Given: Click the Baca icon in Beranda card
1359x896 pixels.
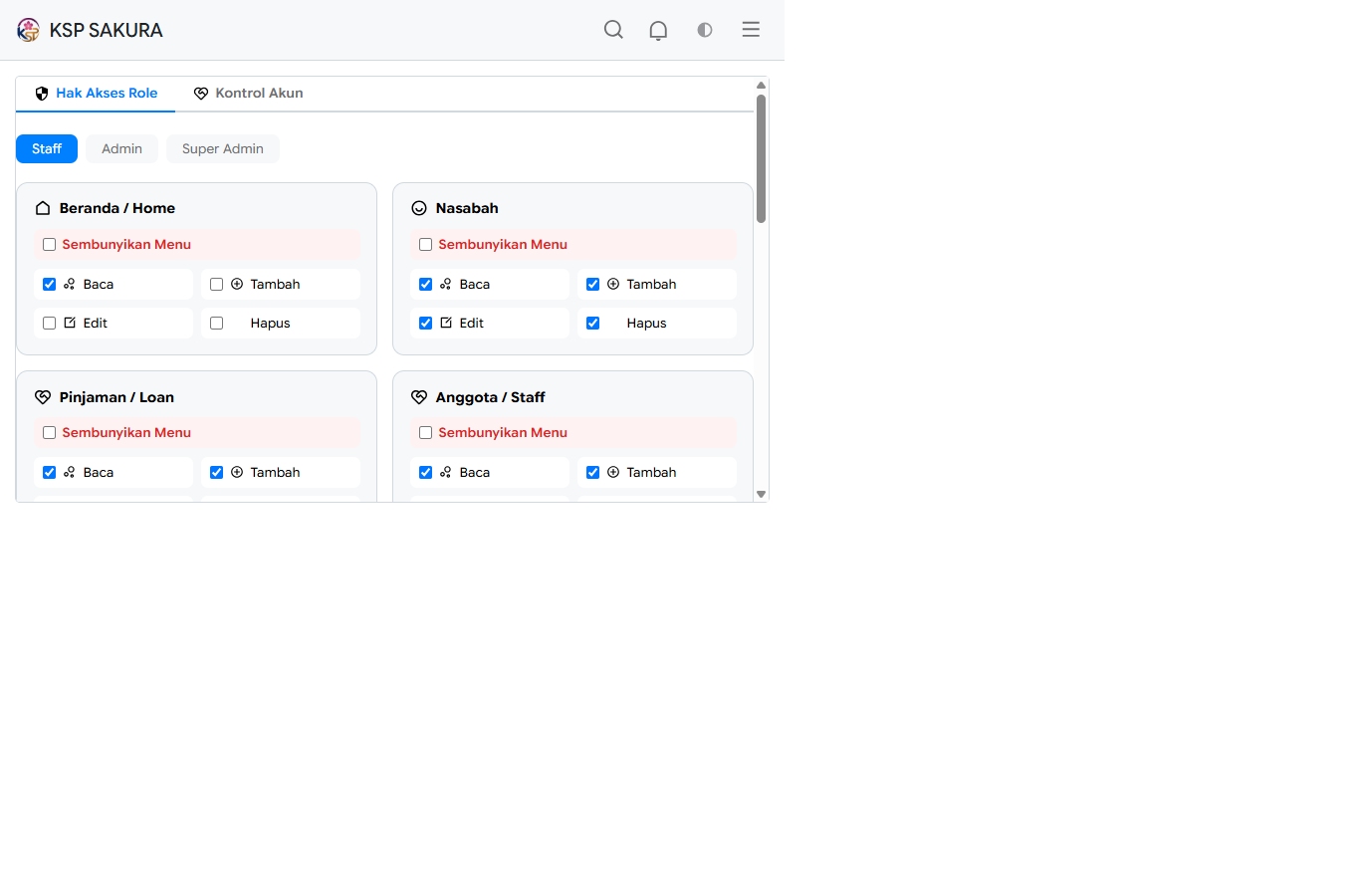Looking at the screenshot, I should click(70, 284).
